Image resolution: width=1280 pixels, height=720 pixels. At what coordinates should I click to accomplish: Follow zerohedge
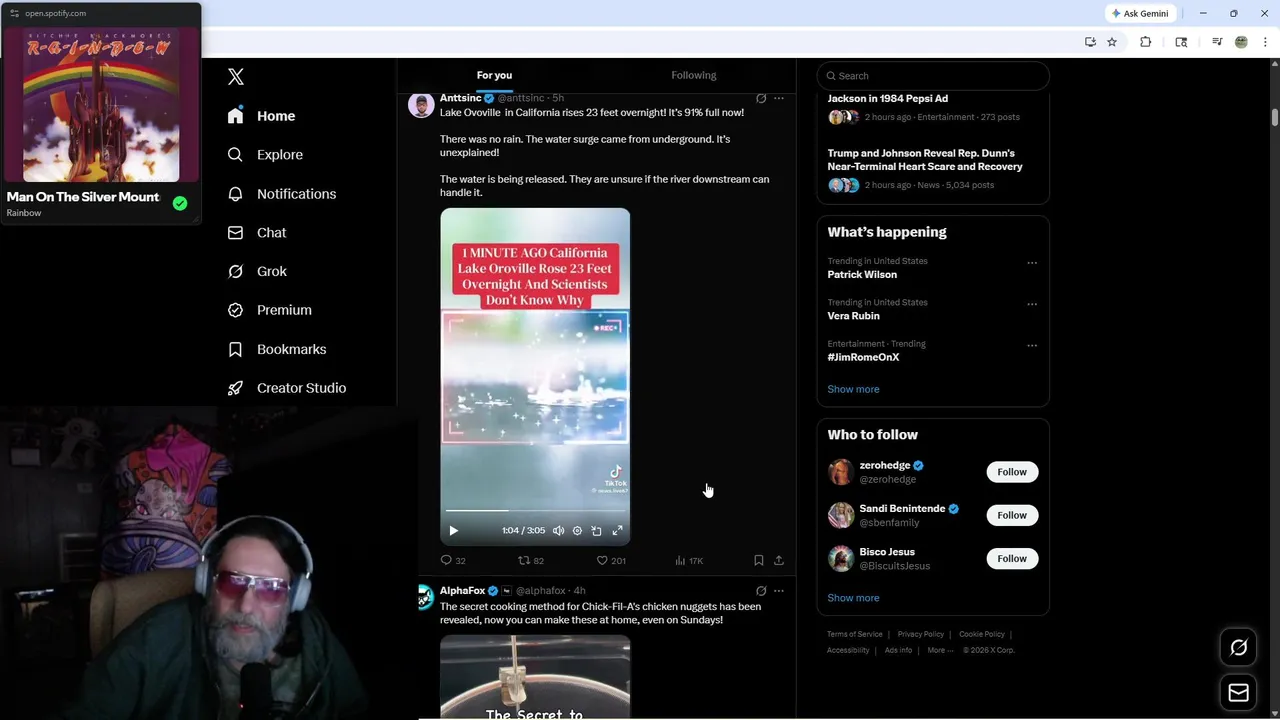(1012, 472)
